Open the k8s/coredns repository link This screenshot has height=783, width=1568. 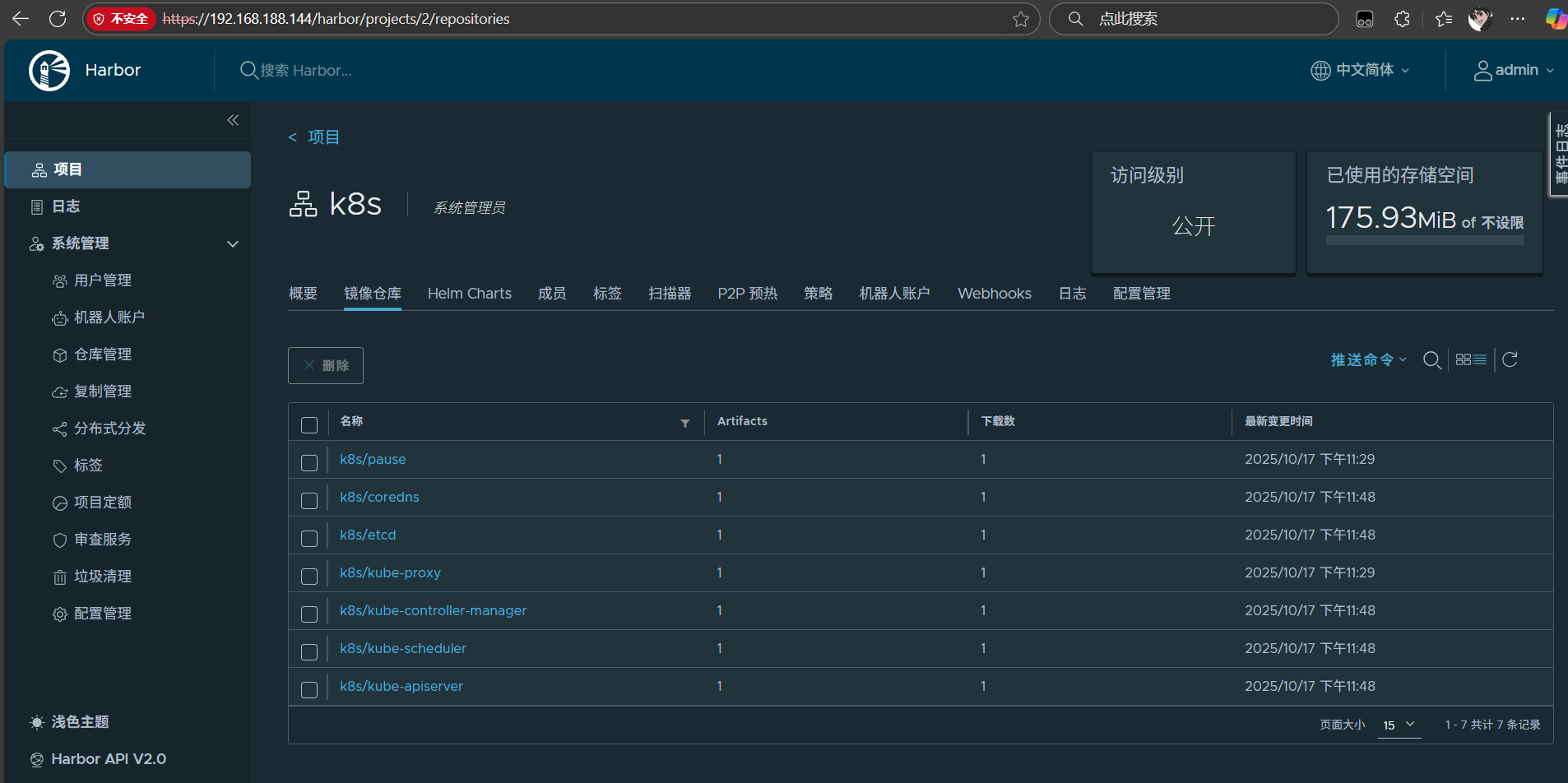(379, 497)
